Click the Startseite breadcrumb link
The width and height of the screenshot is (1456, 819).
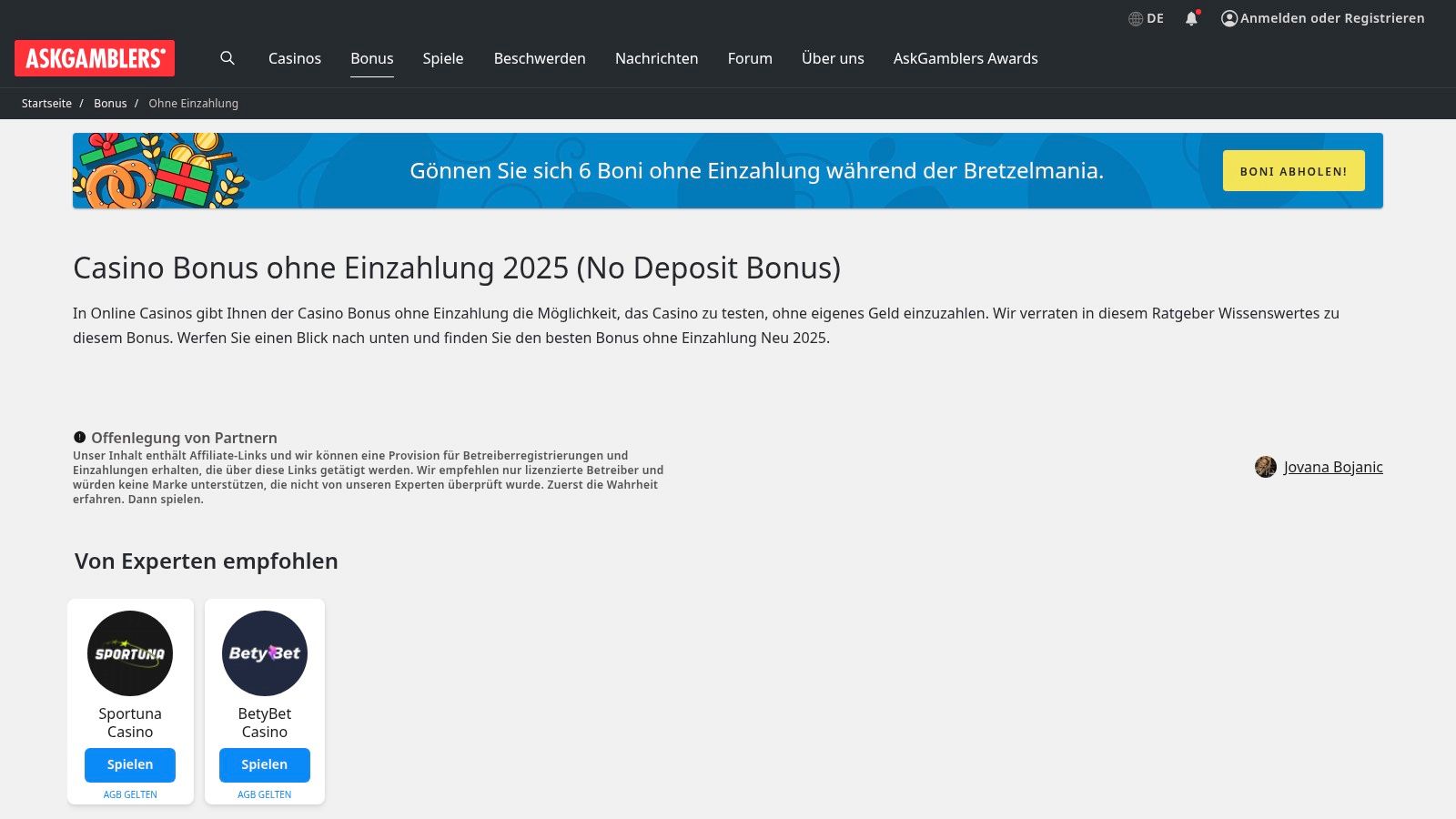46,103
